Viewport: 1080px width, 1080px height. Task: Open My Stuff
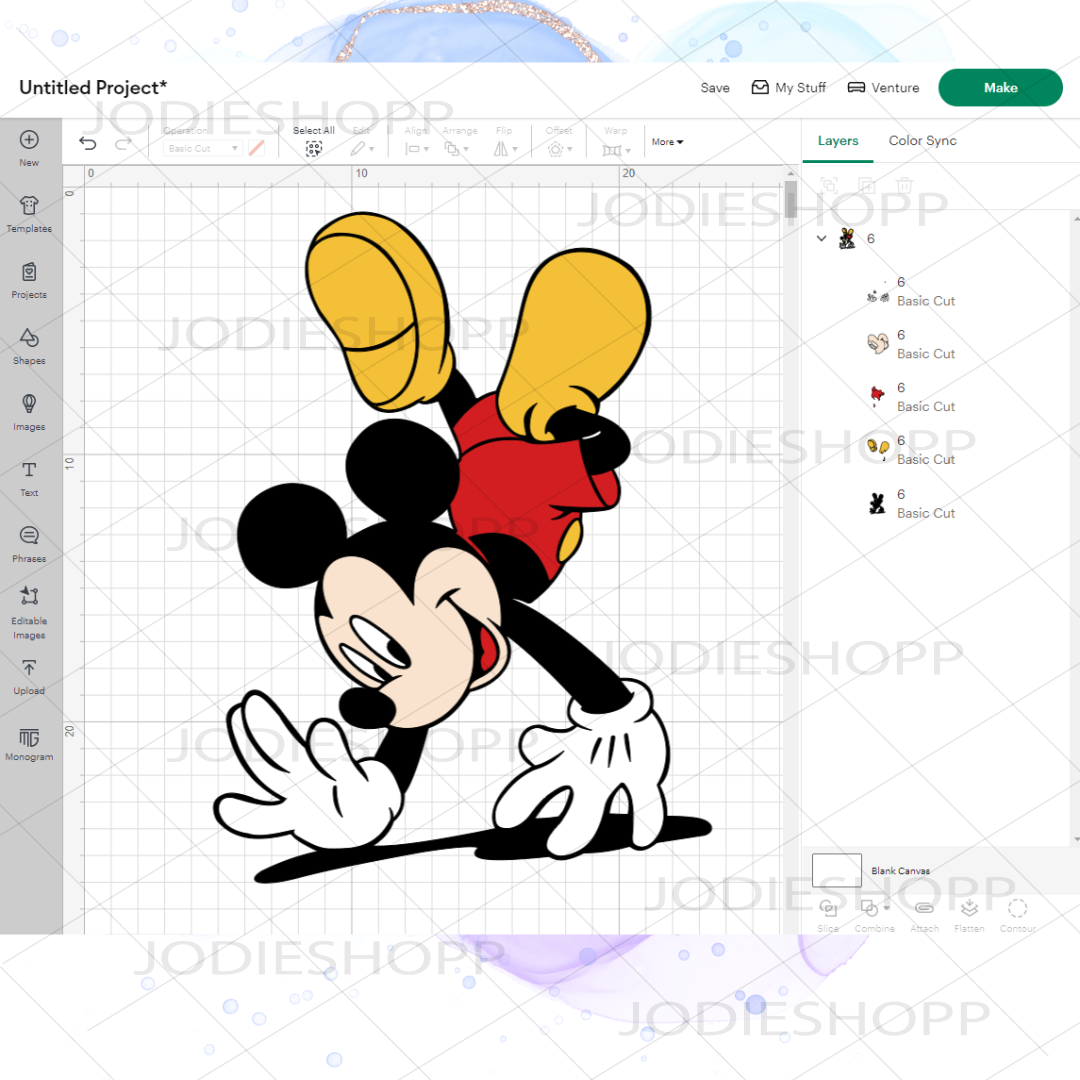click(x=789, y=87)
